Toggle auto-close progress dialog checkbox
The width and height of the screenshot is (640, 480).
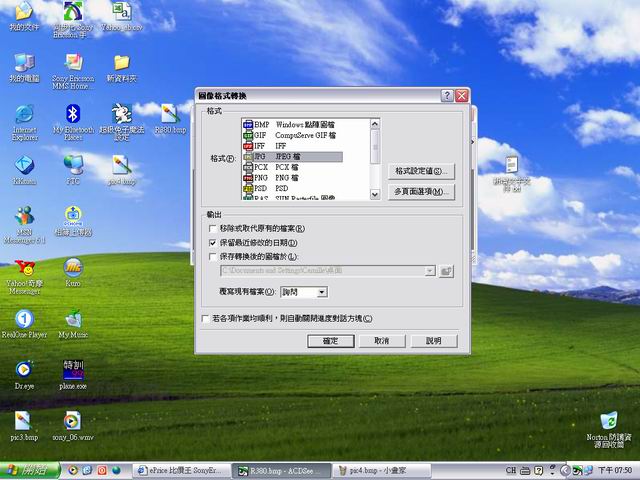205,318
